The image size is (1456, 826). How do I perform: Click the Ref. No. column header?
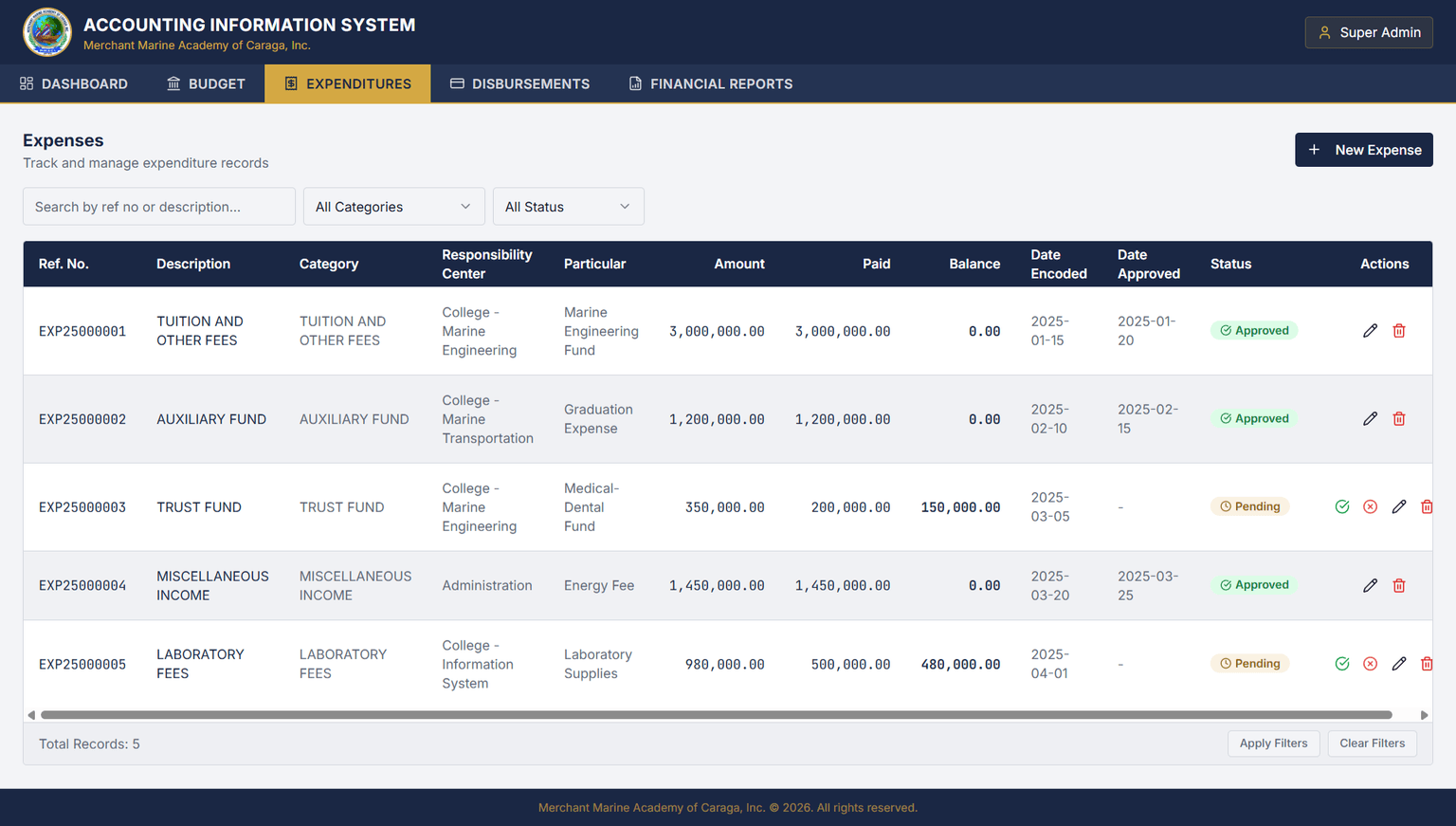64,264
